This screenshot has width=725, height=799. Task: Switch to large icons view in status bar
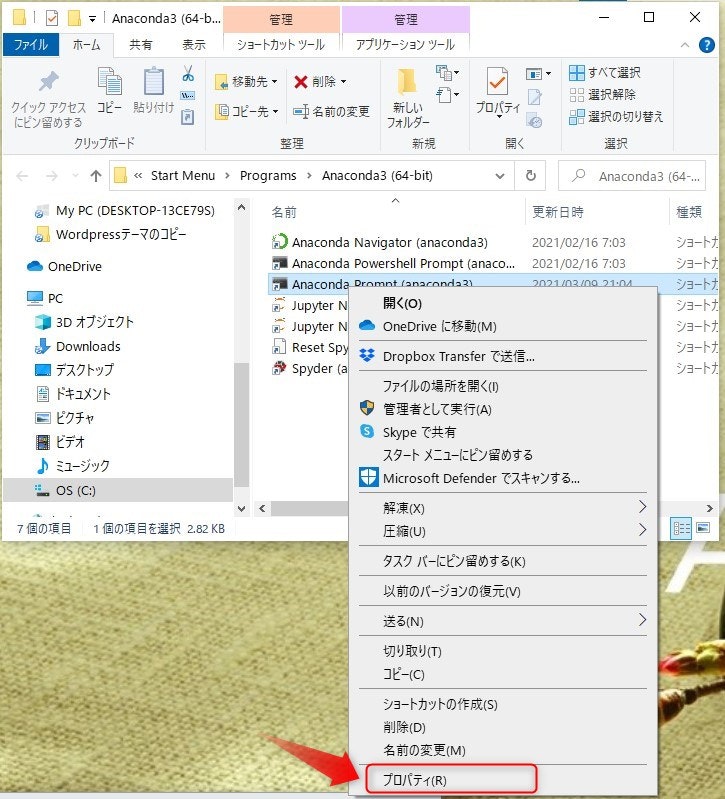pos(703,528)
